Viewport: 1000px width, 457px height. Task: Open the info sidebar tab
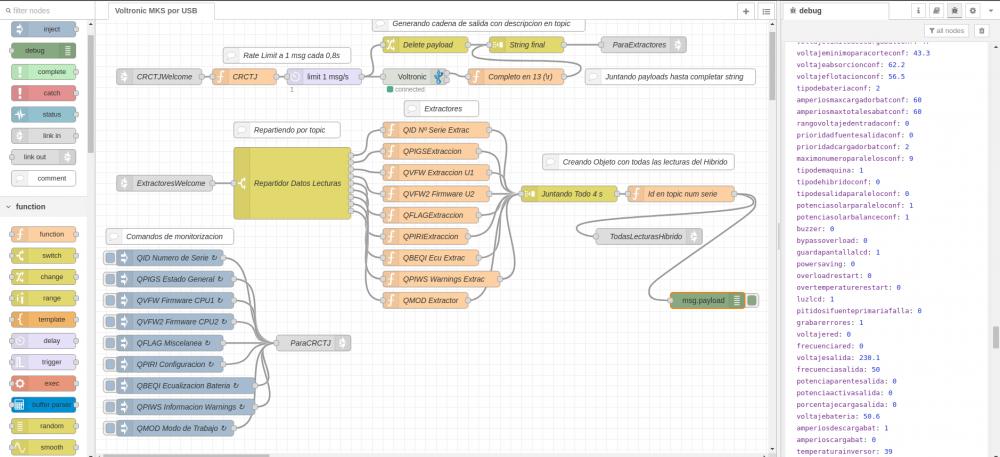[919, 11]
